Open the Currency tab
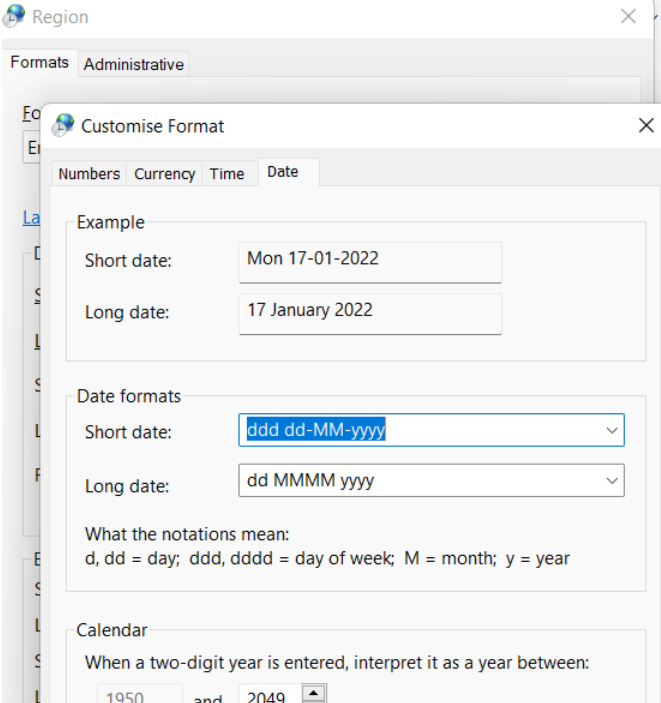The width and height of the screenshot is (661, 703). coord(165,174)
